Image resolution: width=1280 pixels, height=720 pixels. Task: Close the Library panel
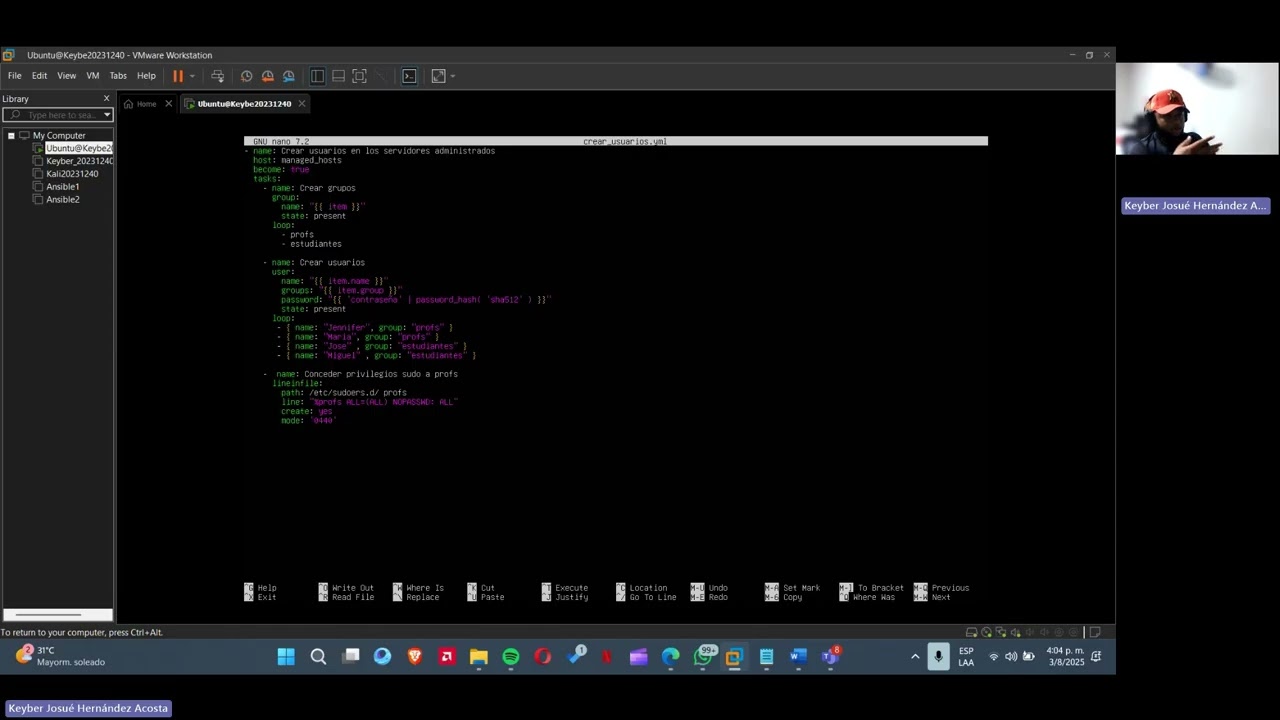(x=106, y=99)
